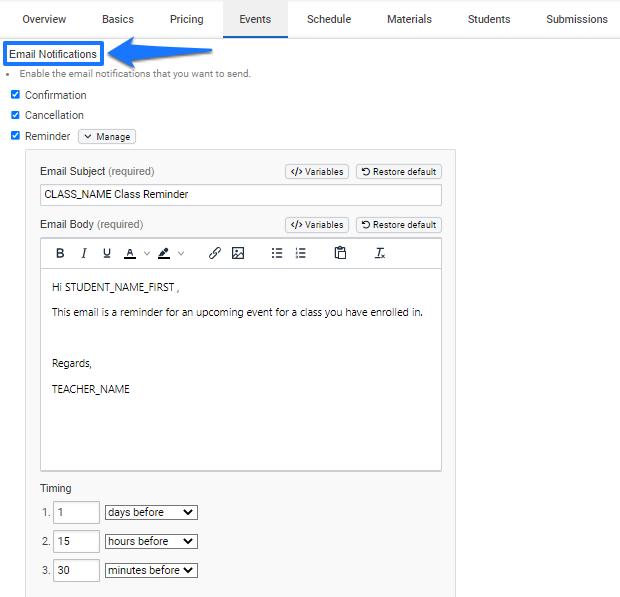Switch to the Basics tab
This screenshot has height=597, width=620.
[118, 19]
